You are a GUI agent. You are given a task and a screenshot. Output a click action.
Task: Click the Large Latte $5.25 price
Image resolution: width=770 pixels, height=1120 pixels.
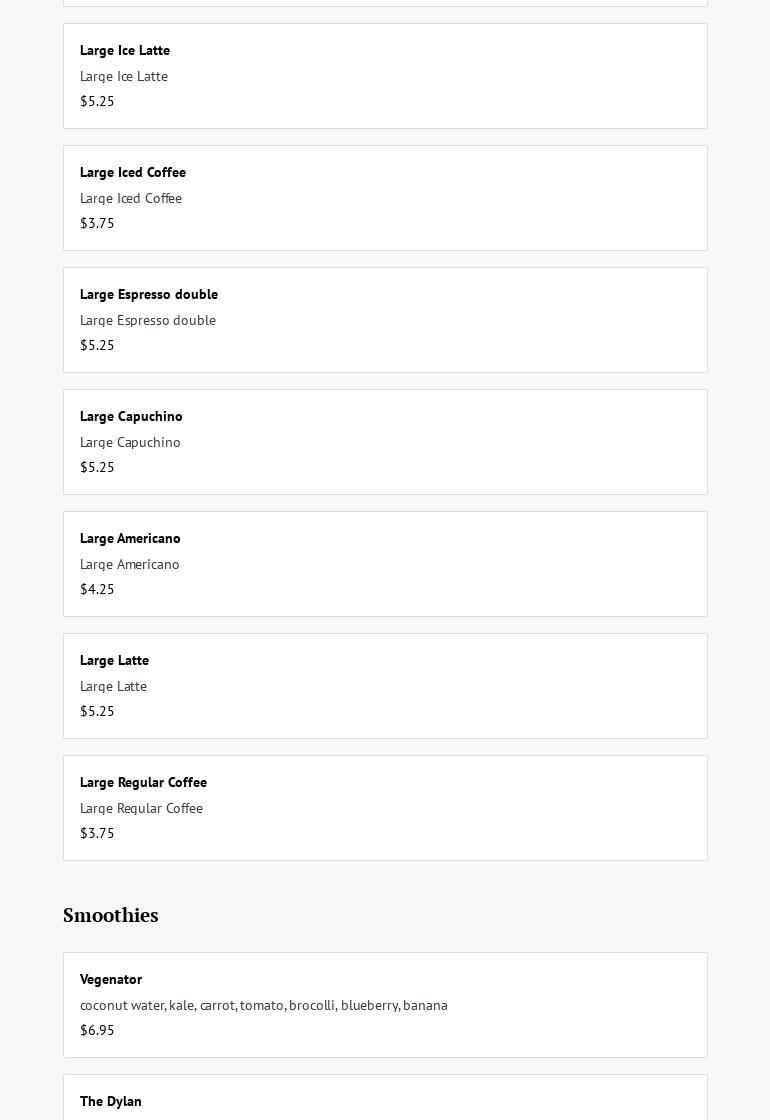click(x=97, y=711)
